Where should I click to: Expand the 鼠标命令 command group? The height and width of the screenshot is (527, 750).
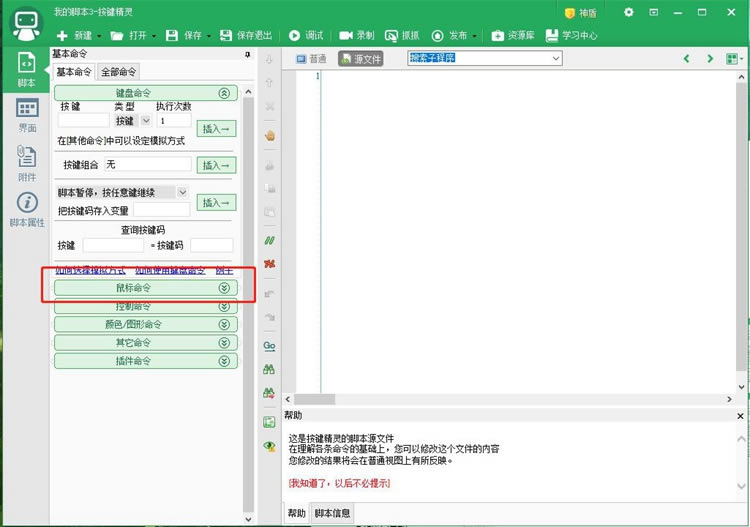point(145,288)
